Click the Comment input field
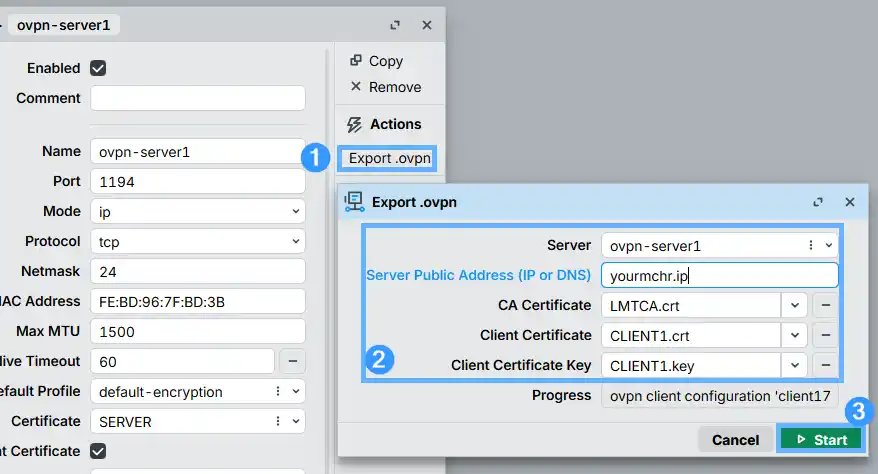This screenshot has width=878, height=474. [x=198, y=98]
